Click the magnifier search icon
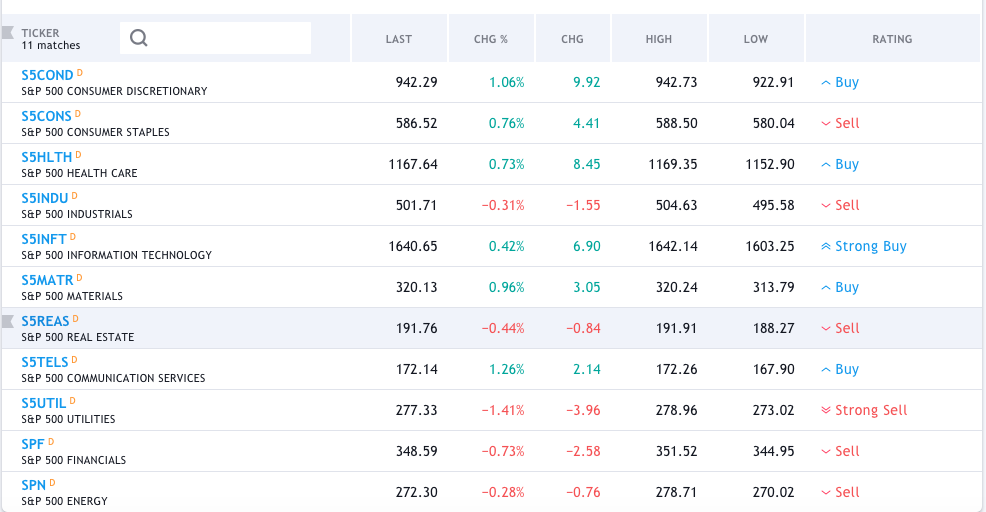Image resolution: width=986 pixels, height=512 pixels. click(x=139, y=38)
